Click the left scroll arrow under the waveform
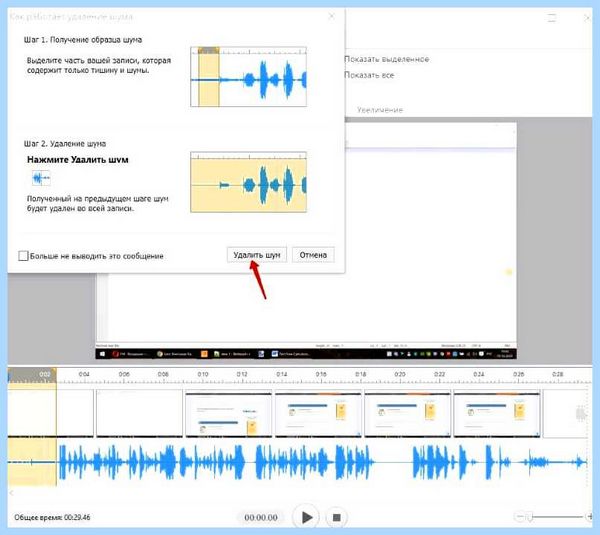The image size is (600, 535). click(11, 493)
